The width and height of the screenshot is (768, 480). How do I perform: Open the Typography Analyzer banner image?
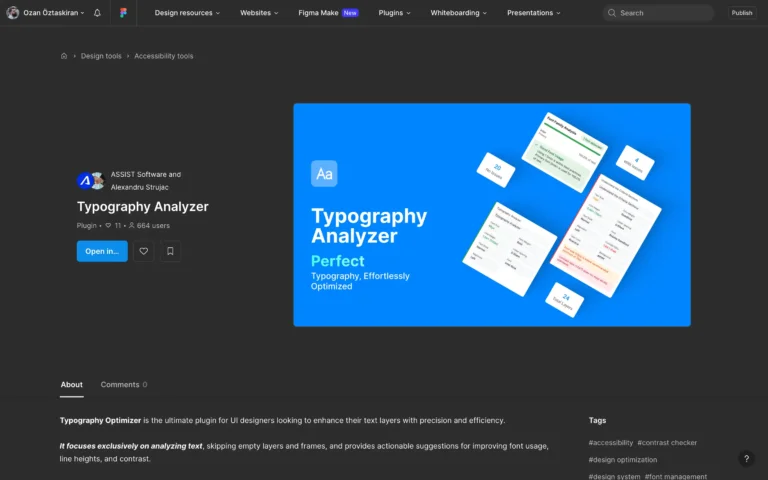coord(492,215)
